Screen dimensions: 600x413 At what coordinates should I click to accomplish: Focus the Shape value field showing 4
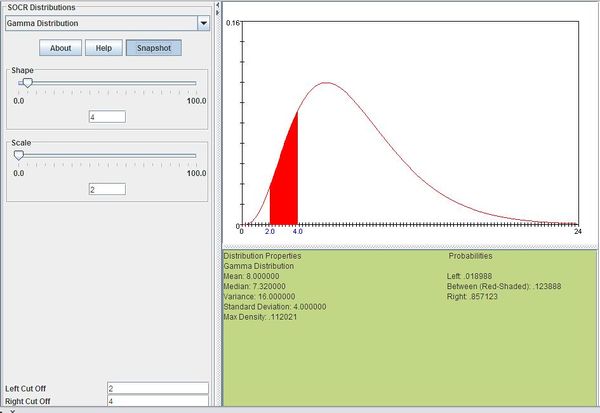pos(107,117)
